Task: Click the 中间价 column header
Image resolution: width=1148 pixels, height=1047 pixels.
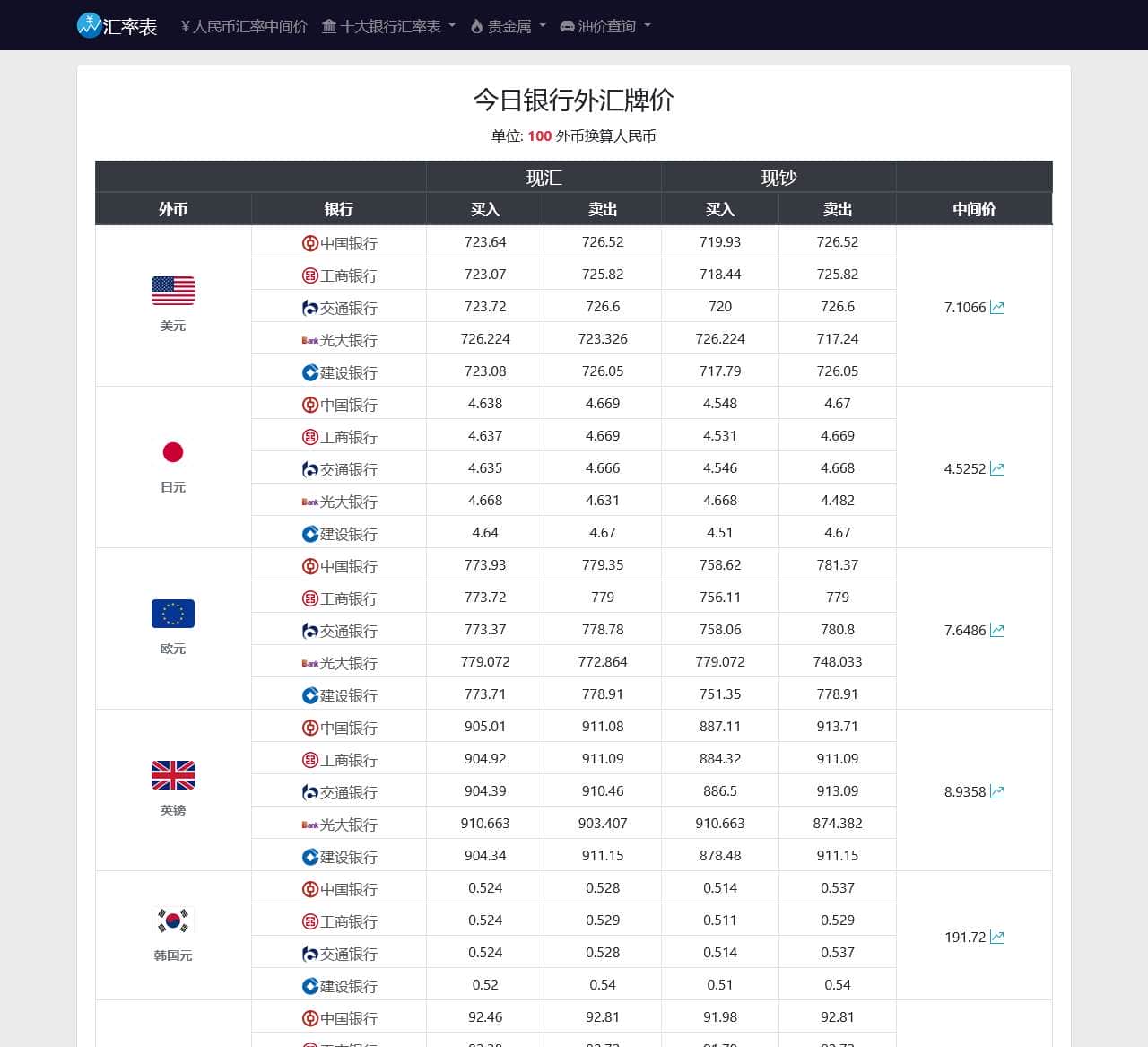Action: point(974,209)
